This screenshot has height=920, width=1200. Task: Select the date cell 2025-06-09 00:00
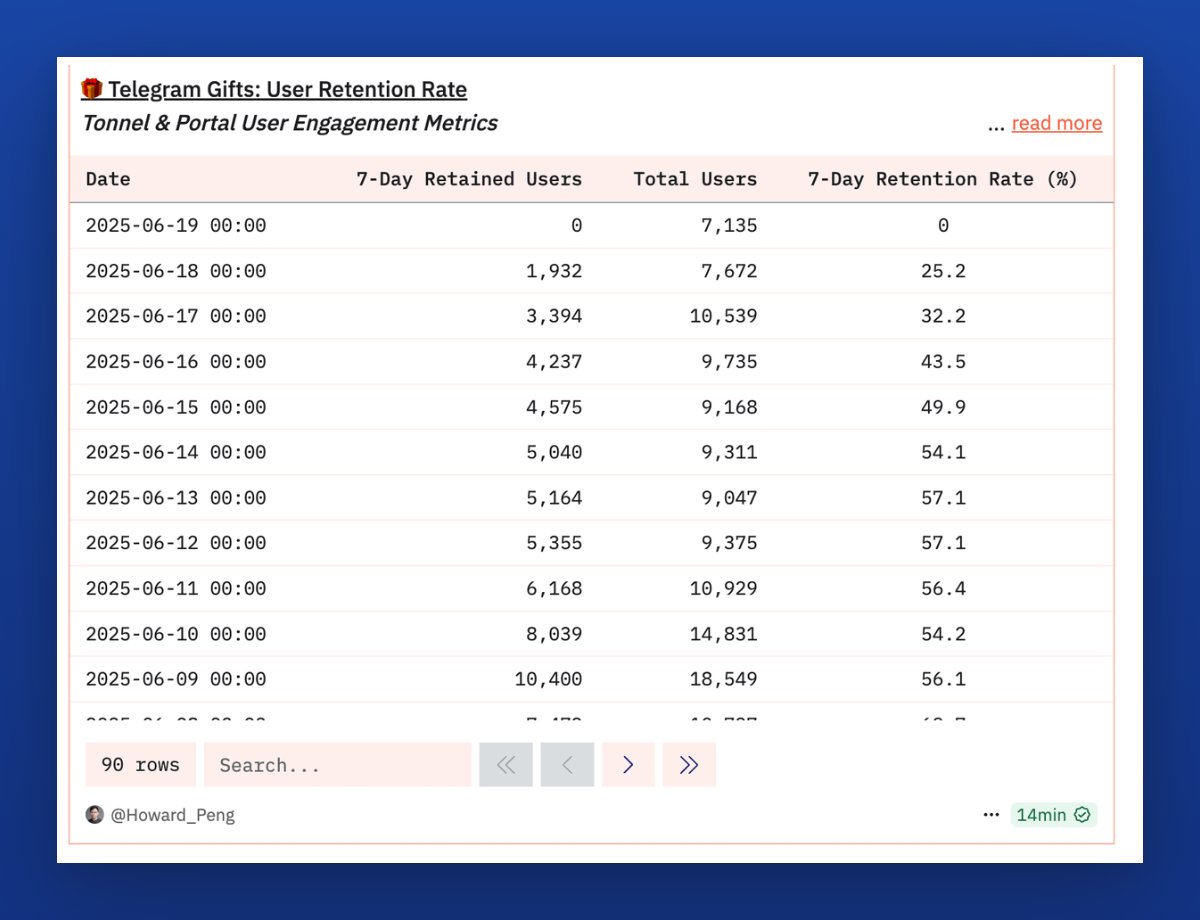pyautogui.click(x=176, y=679)
